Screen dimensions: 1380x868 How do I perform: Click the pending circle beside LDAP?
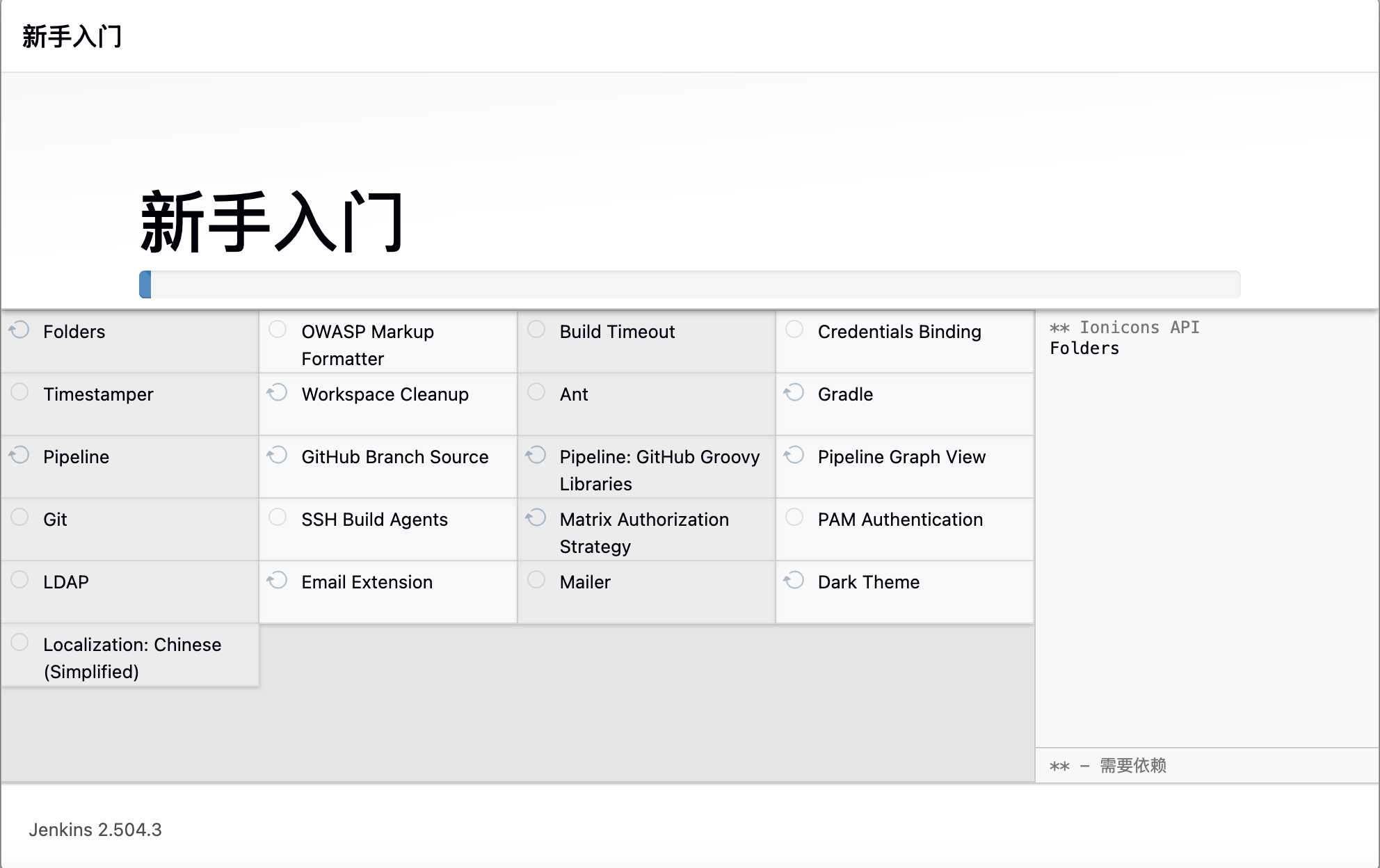click(x=19, y=579)
